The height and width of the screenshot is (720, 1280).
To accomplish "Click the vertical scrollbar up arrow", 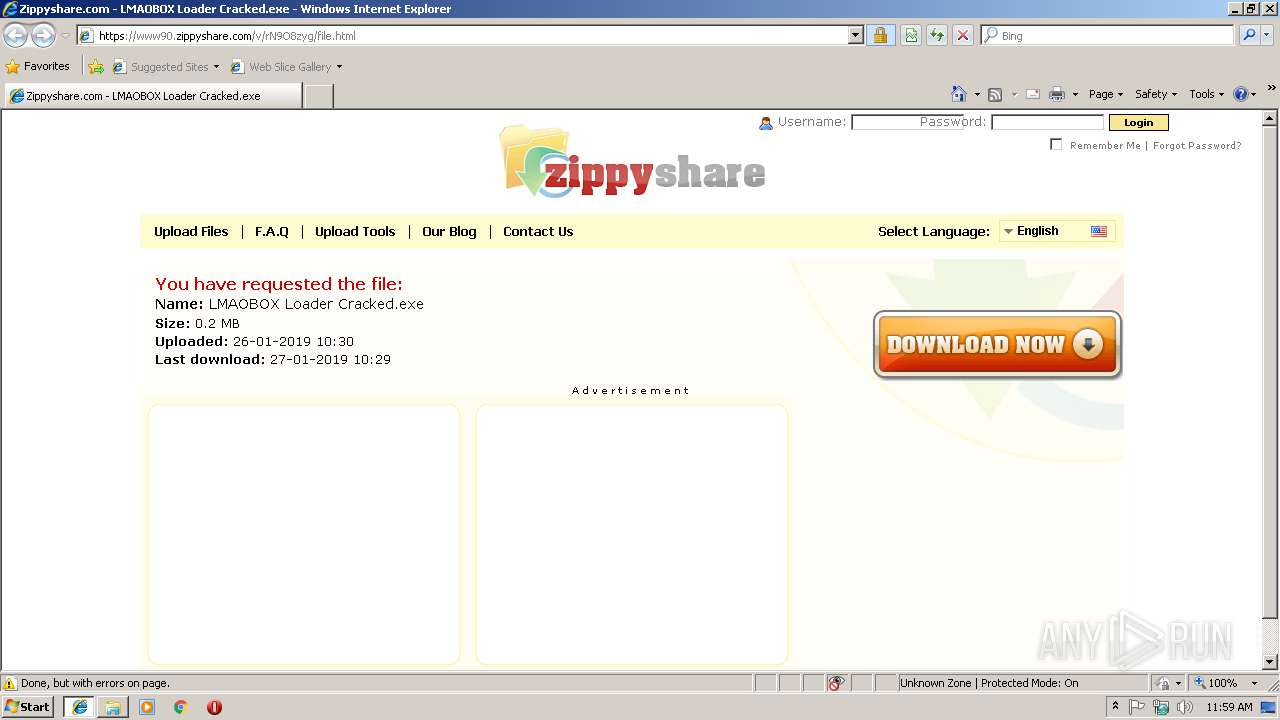I will (1271, 118).
